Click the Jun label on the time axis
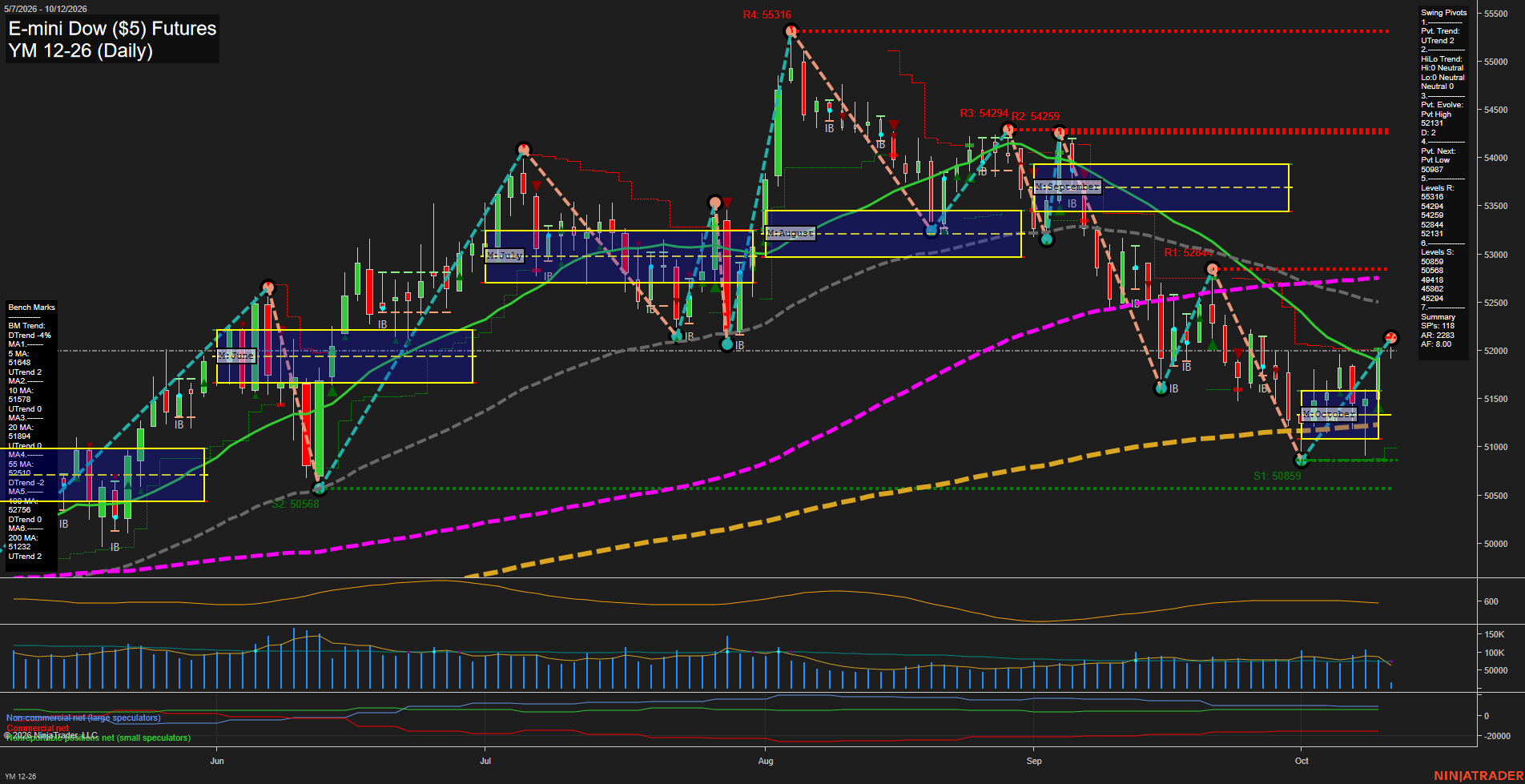The height and width of the screenshot is (784, 1525). pos(217,761)
